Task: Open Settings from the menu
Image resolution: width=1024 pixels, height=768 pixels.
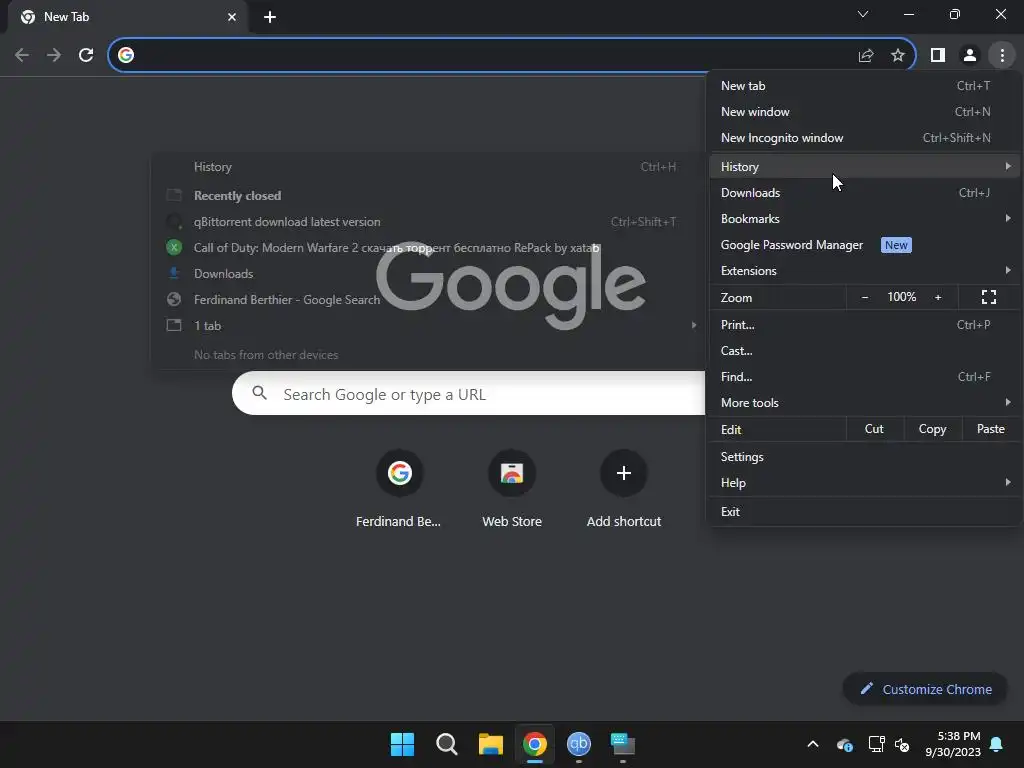Action: coord(864,456)
